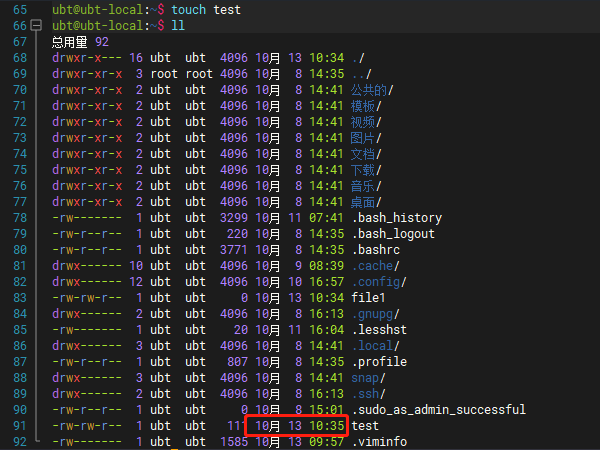Click the time 16:57 on .config row

click(x=326, y=282)
